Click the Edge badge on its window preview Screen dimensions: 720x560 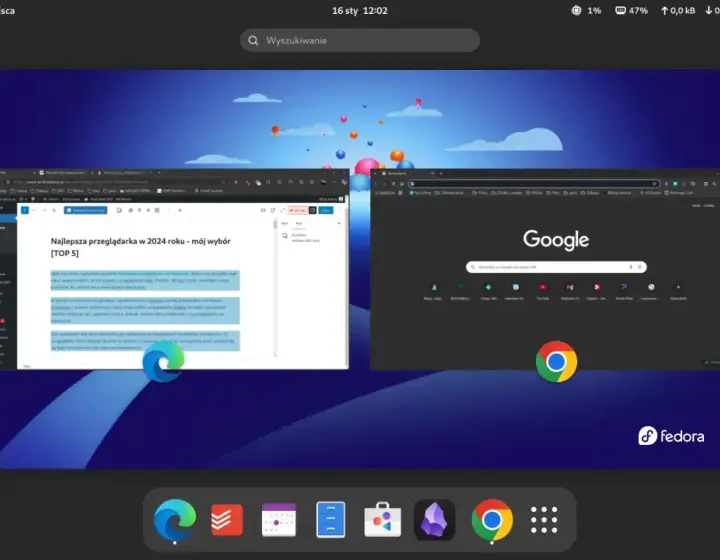pos(163,362)
